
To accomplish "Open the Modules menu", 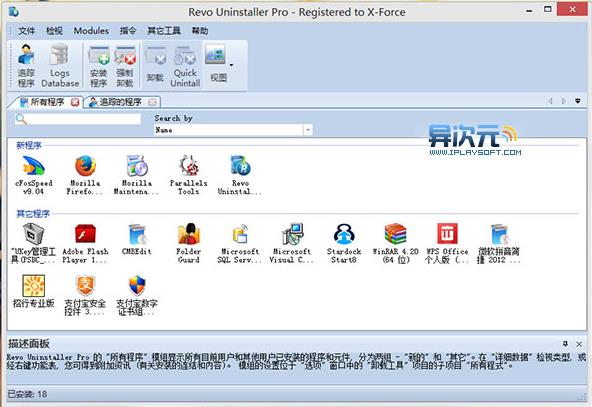I will tap(91, 31).
